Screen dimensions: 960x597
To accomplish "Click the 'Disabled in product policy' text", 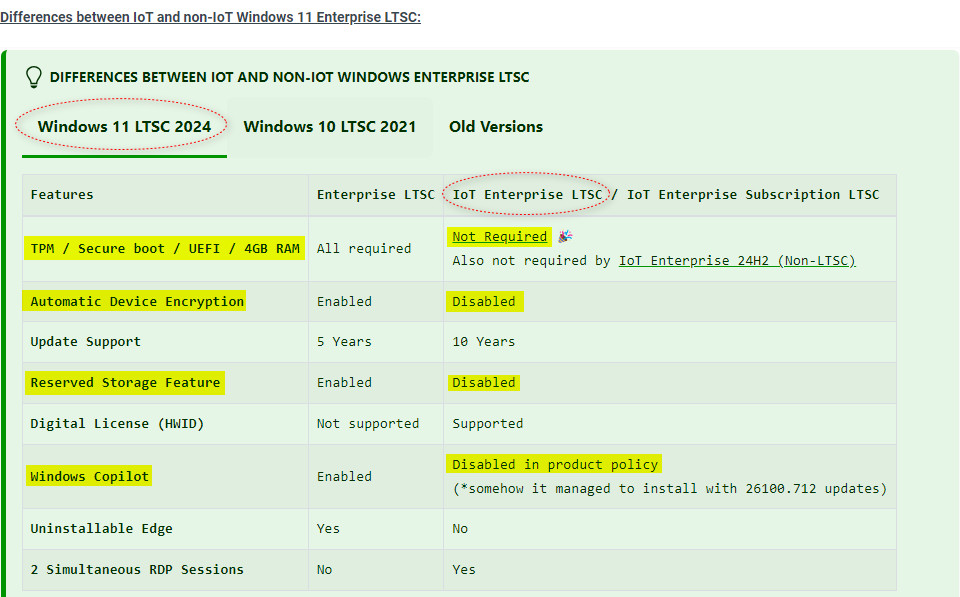I will pos(555,465).
